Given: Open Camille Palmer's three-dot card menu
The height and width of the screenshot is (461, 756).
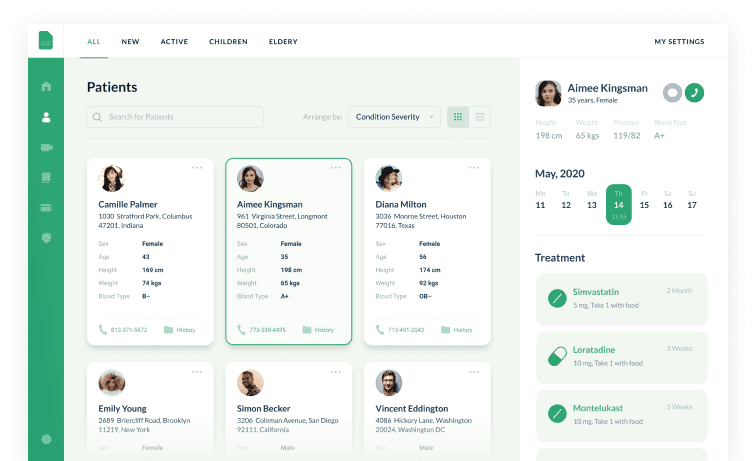Looking at the screenshot, I should pyautogui.click(x=197, y=167).
